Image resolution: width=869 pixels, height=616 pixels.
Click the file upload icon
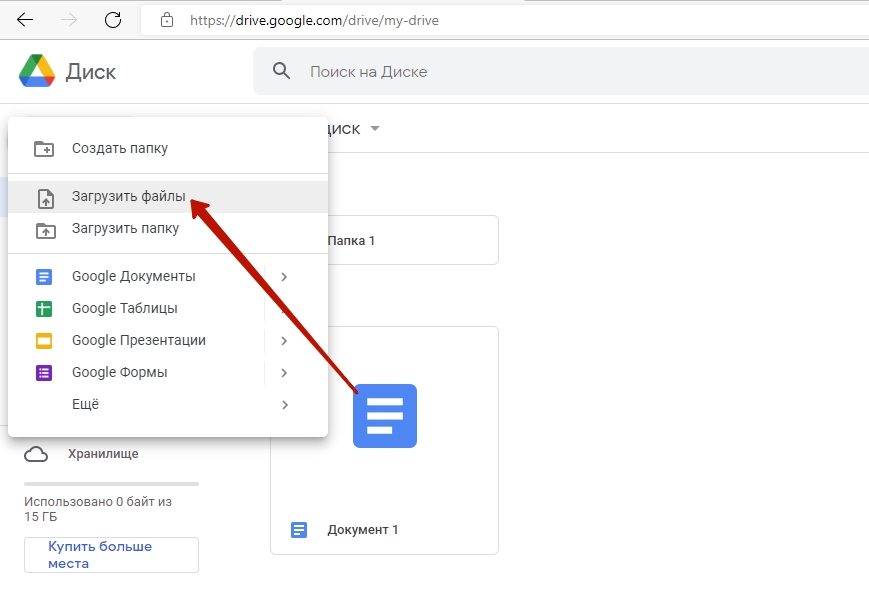pyautogui.click(x=45, y=198)
